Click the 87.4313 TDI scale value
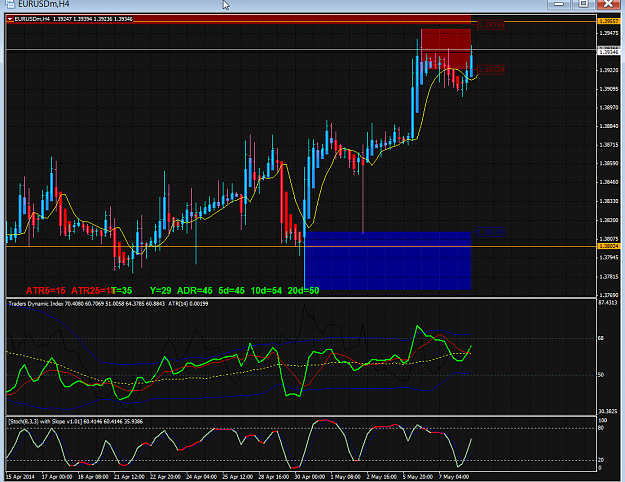 pyautogui.click(x=608, y=303)
